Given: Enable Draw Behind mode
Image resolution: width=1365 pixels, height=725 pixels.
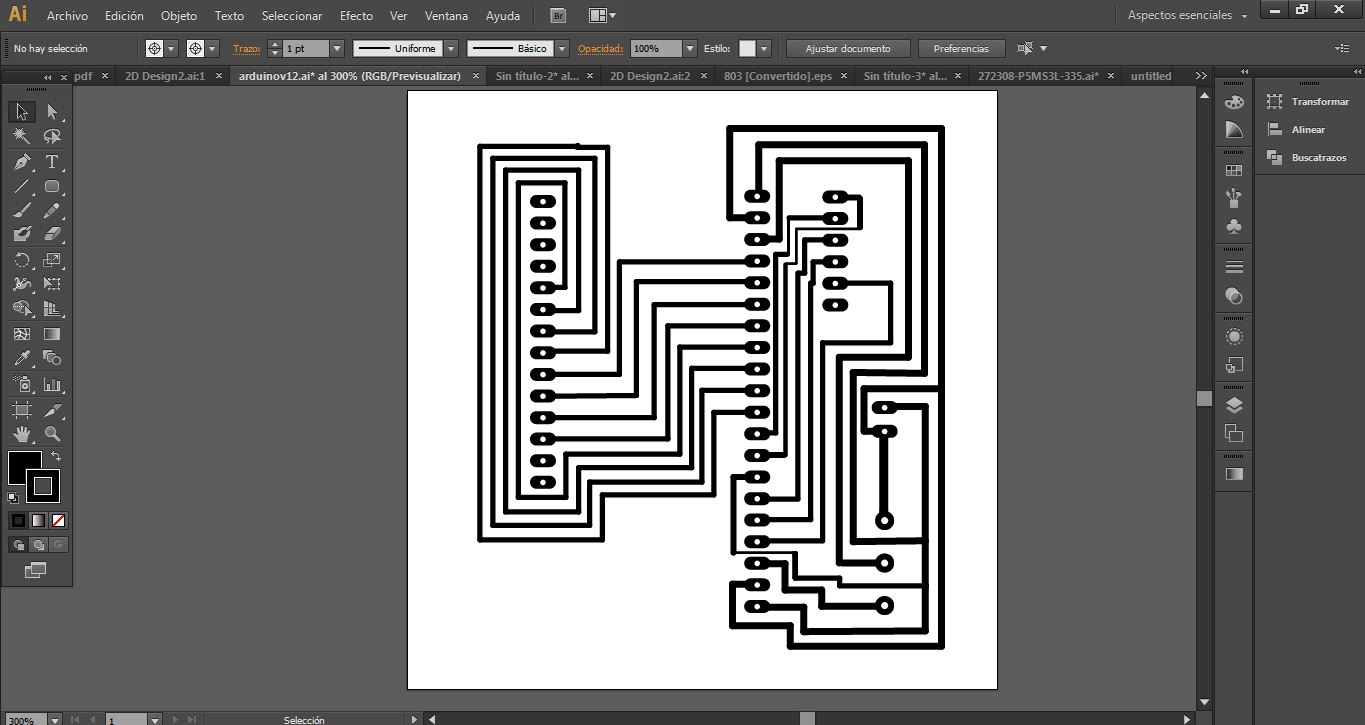Looking at the screenshot, I should click(x=38, y=545).
